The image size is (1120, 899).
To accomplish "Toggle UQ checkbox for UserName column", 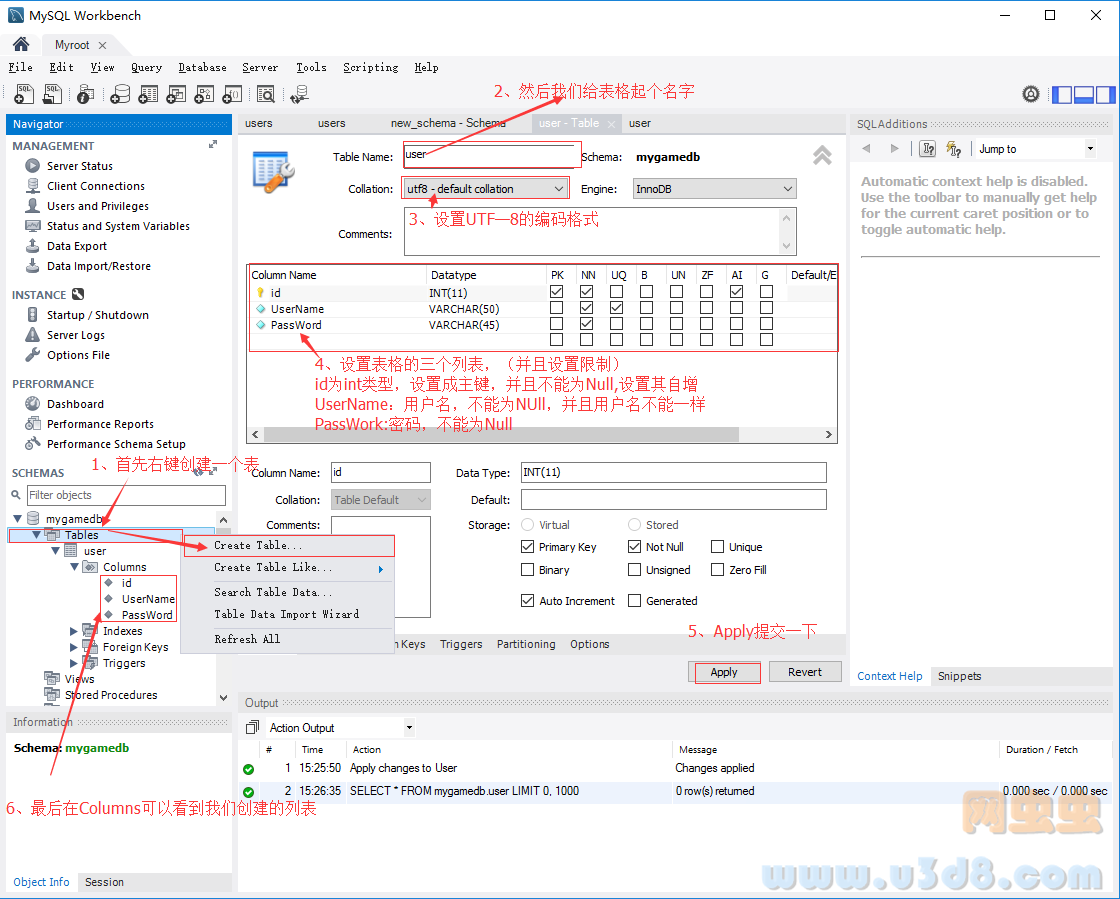I will pos(616,308).
